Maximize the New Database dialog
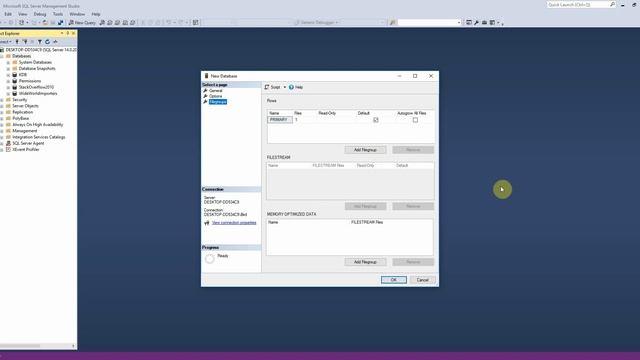The image size is (640, 360). tap(415, 76)
